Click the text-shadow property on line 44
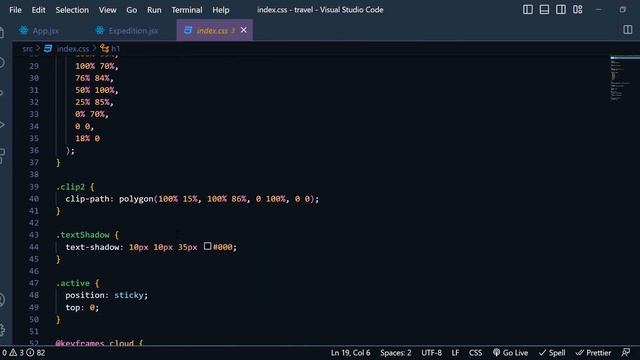640x360 pixels. point(92,247)
